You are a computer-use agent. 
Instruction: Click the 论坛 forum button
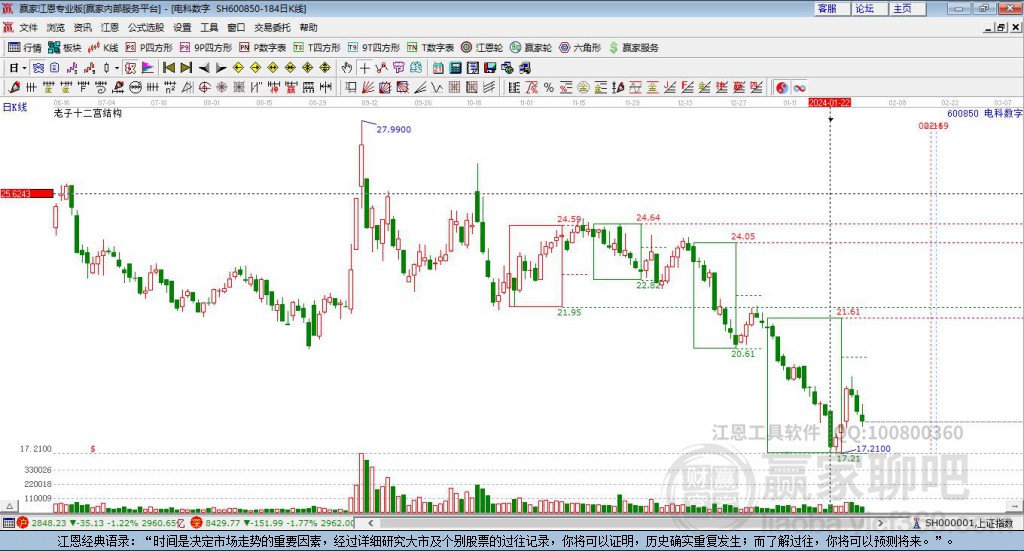(870, 8)
